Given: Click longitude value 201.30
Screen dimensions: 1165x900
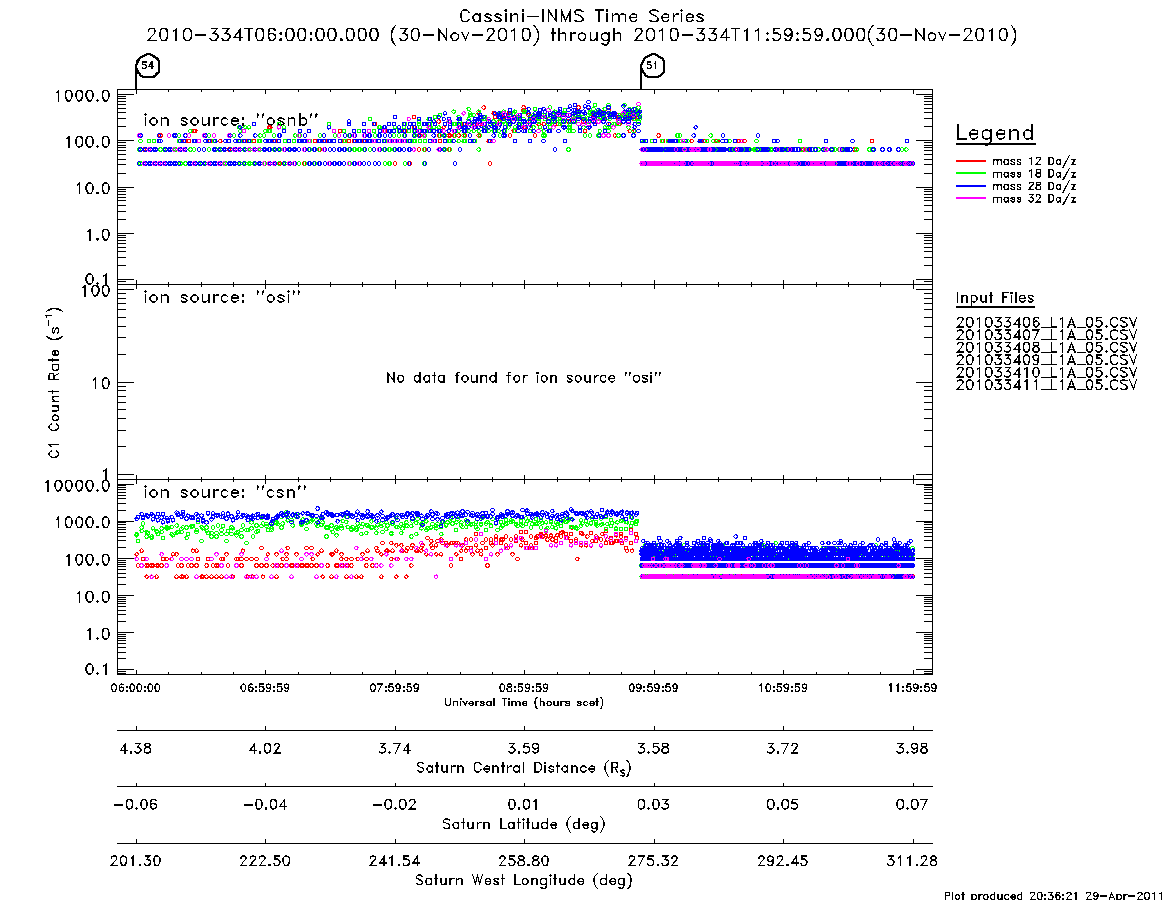Looking at the screenshot, I should [135, 861].
